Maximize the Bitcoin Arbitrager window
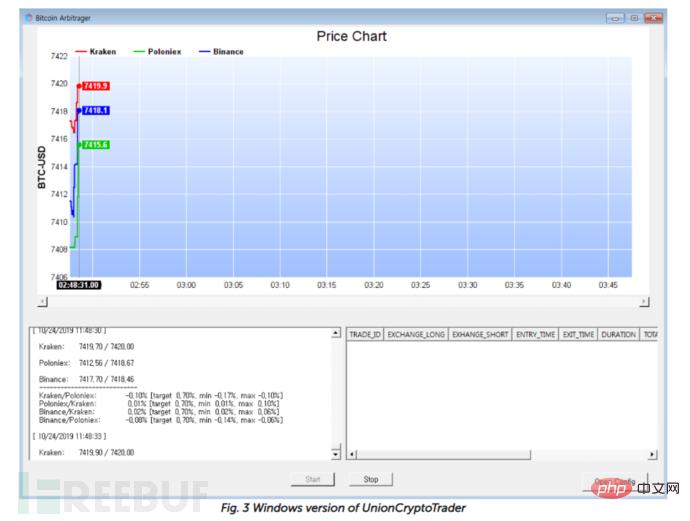The height and width of the screenshot is (521, 690). [634, 18]
